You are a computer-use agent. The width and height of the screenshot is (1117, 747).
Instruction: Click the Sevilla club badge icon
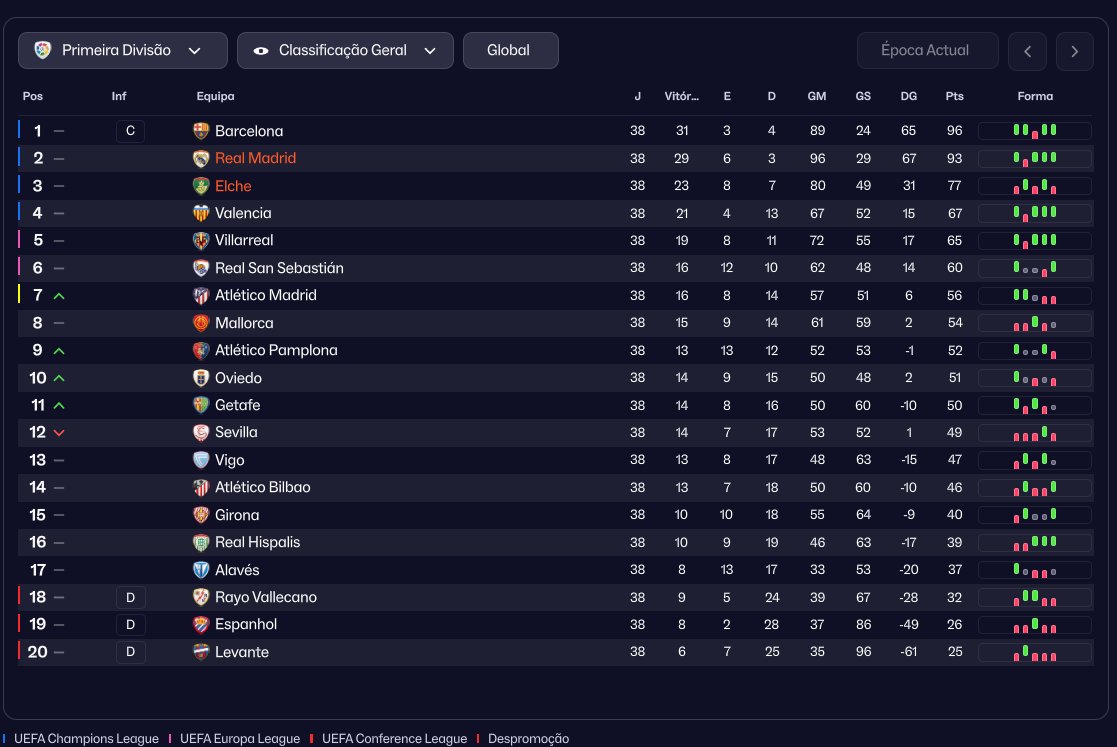point(201,432)
